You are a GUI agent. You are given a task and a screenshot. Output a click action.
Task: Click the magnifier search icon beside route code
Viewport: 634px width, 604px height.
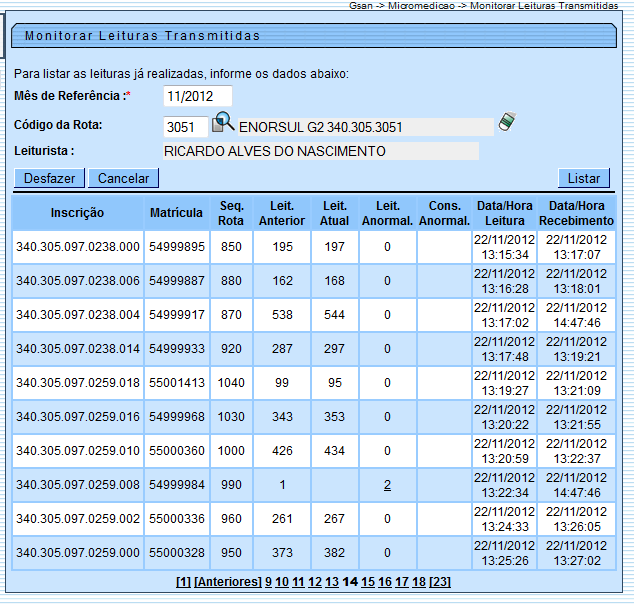[224, 123]
